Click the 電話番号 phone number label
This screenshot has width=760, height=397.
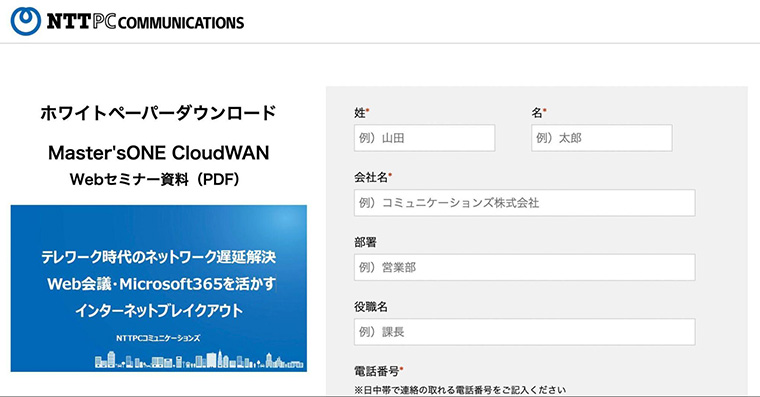377,371
